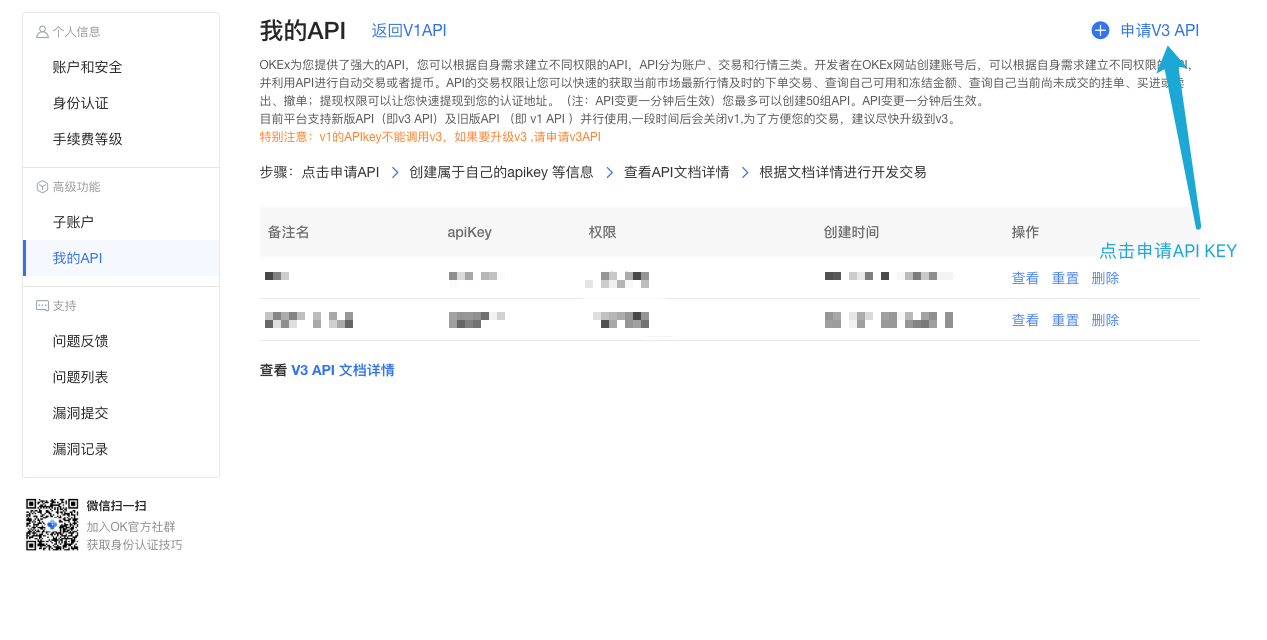Open 身份认证 in the sidebar
Viewport: 1267px width, 640px height.
pyautogui.click(x=80, y=103)
